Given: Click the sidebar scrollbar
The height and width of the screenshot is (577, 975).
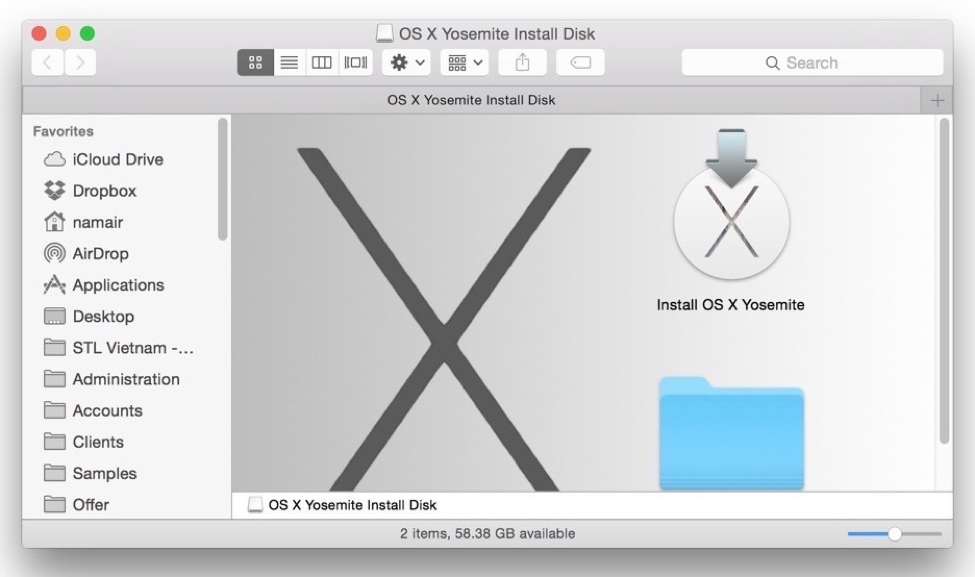Looking at the screenshot, I should [x=223, y=179].
